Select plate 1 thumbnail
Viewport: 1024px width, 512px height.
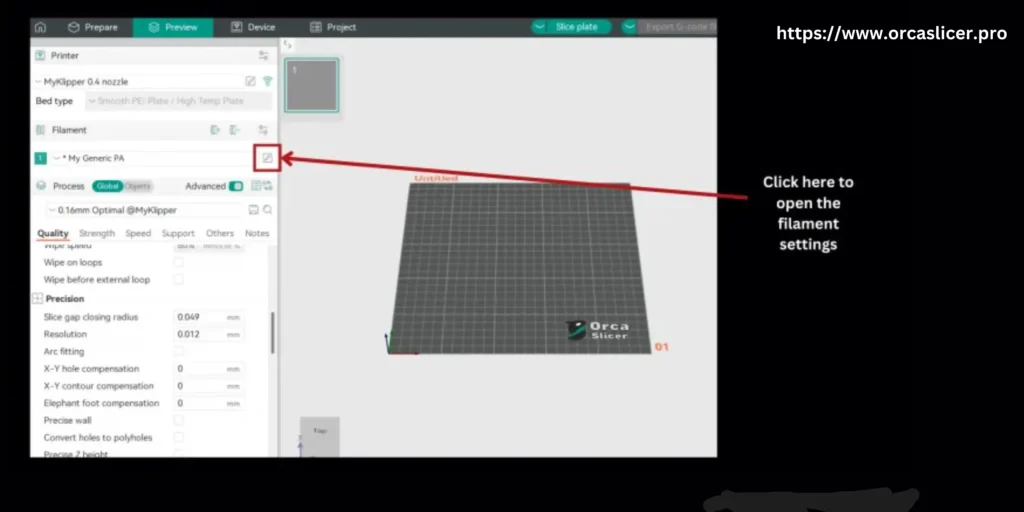[312, 85]
